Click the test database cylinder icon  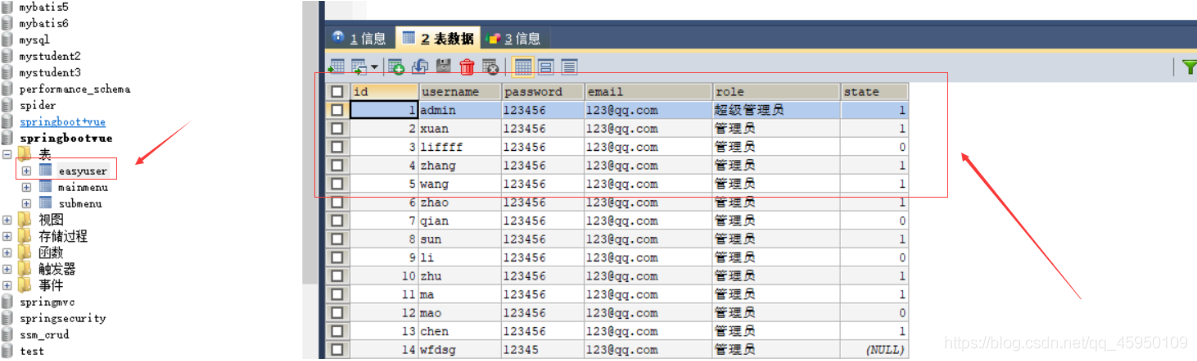coord(7,351)
